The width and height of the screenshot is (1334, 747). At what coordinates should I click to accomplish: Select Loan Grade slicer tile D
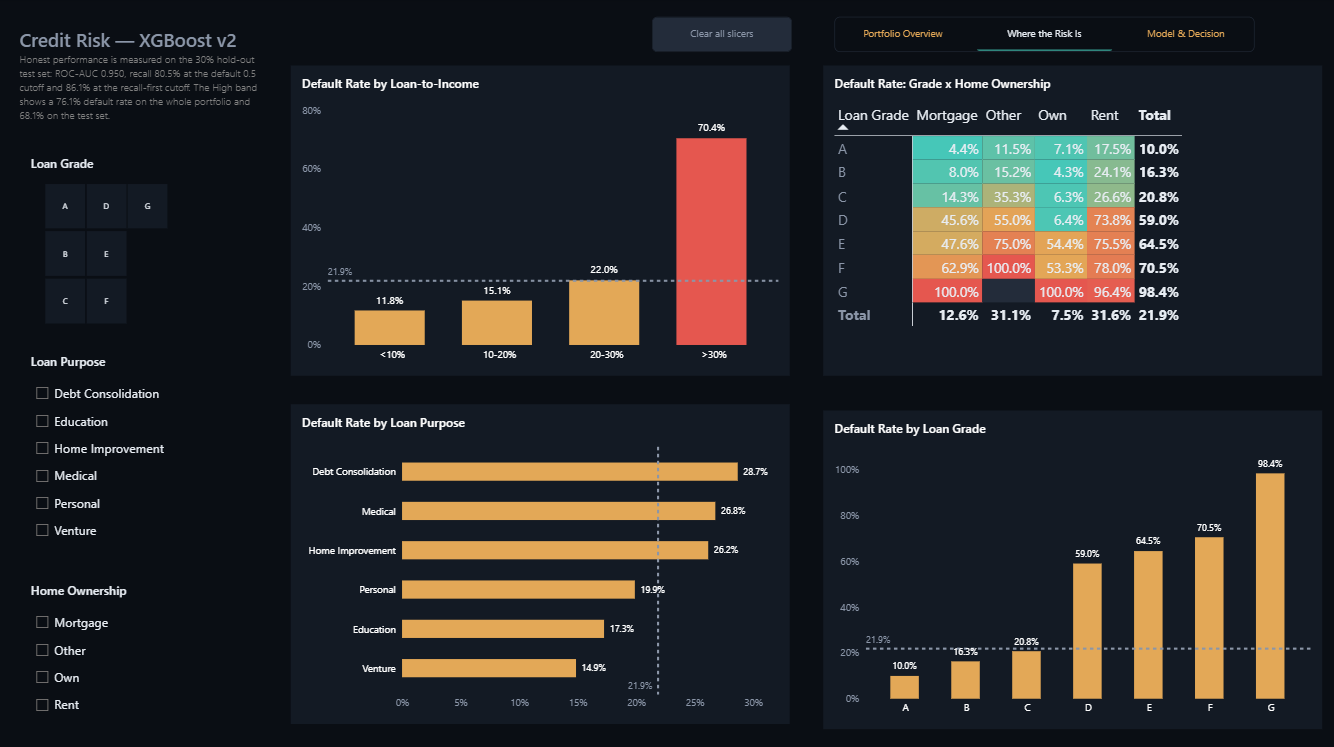[x=106, y=206]
